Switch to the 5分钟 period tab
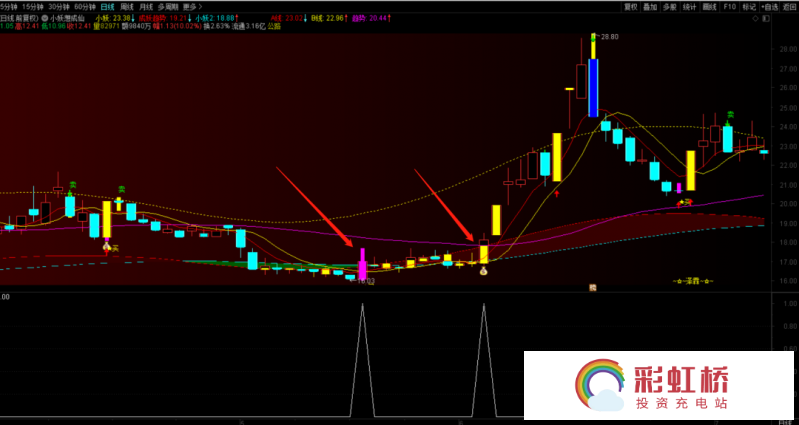Viewport: 799px width, 425px height. 9,7
